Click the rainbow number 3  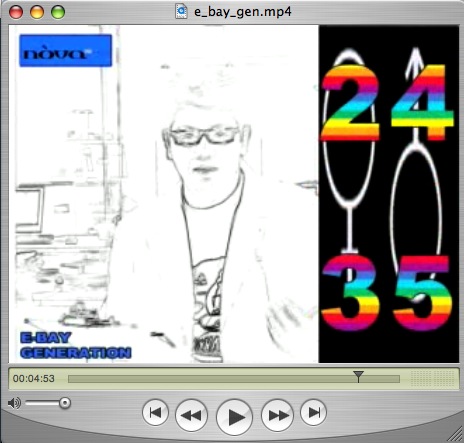point(350,293)
